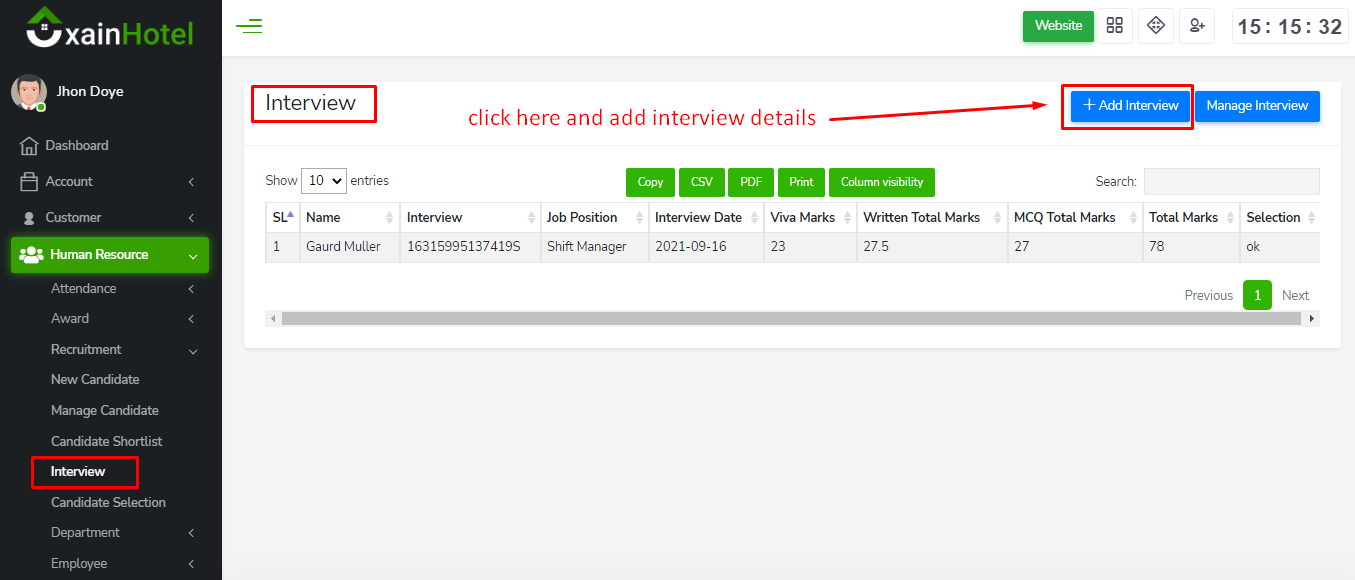Screen dimensions: 1355x580
Task: Click the diamond-shaped icon in top bar
Action: (1156, 26)
